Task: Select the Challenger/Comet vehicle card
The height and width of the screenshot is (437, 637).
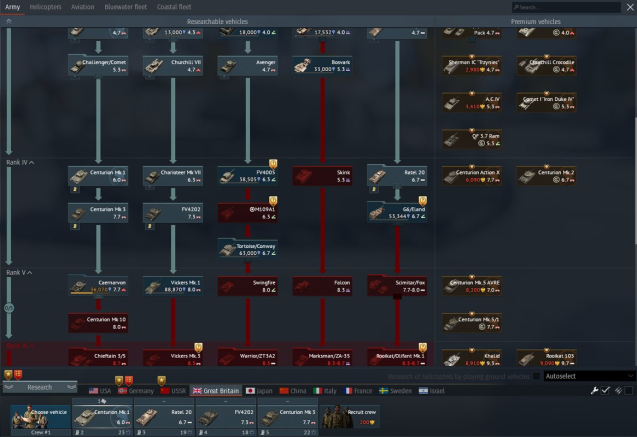Action: (99, 66)
